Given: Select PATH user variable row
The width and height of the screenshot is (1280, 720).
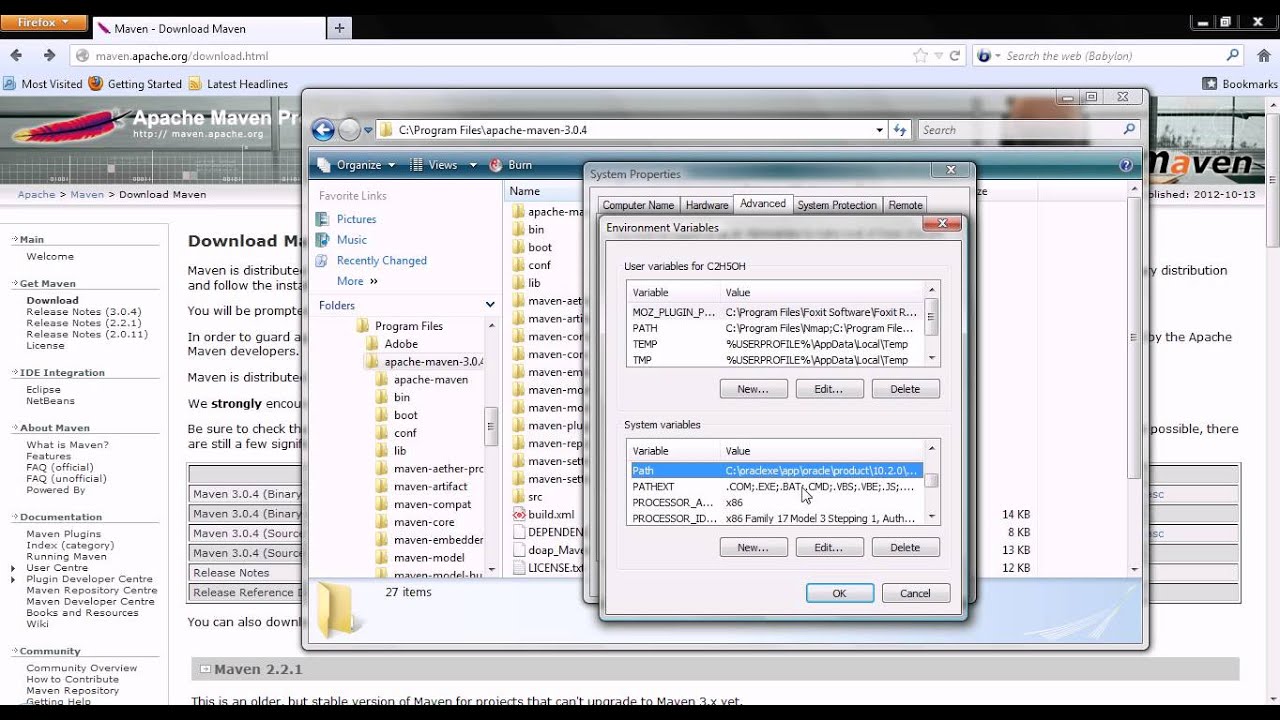Looking at the screenshot, I should click(x=776, y=328).
